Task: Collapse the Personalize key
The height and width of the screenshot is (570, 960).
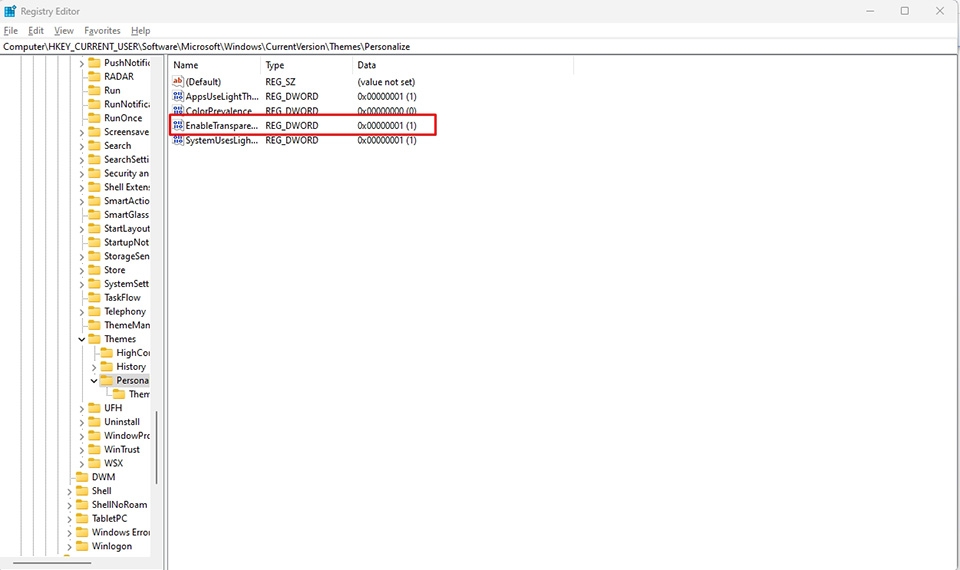Action: 94,381
